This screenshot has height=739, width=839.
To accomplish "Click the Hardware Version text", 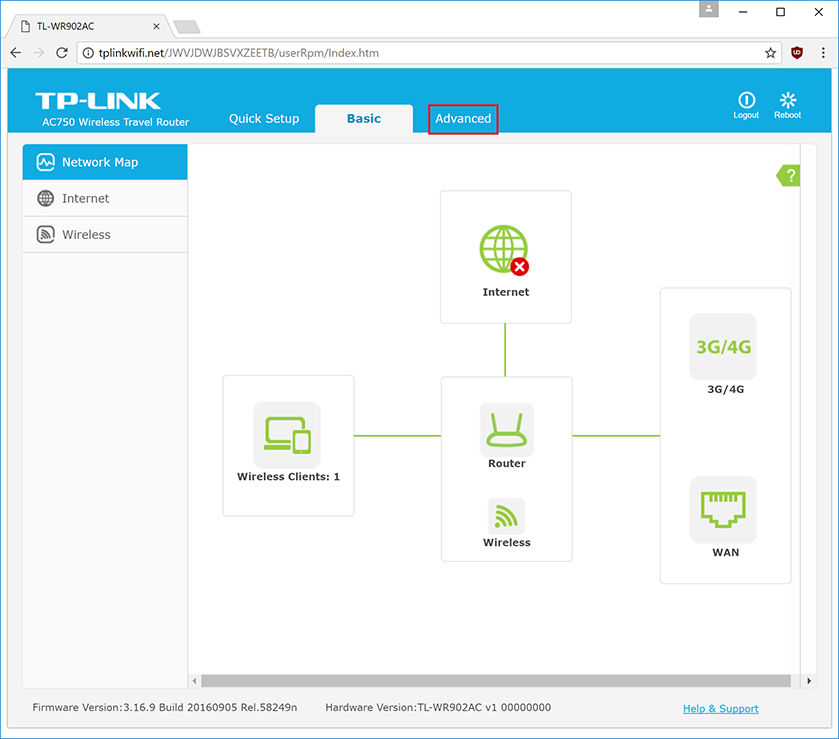I will tap(438, 707).
